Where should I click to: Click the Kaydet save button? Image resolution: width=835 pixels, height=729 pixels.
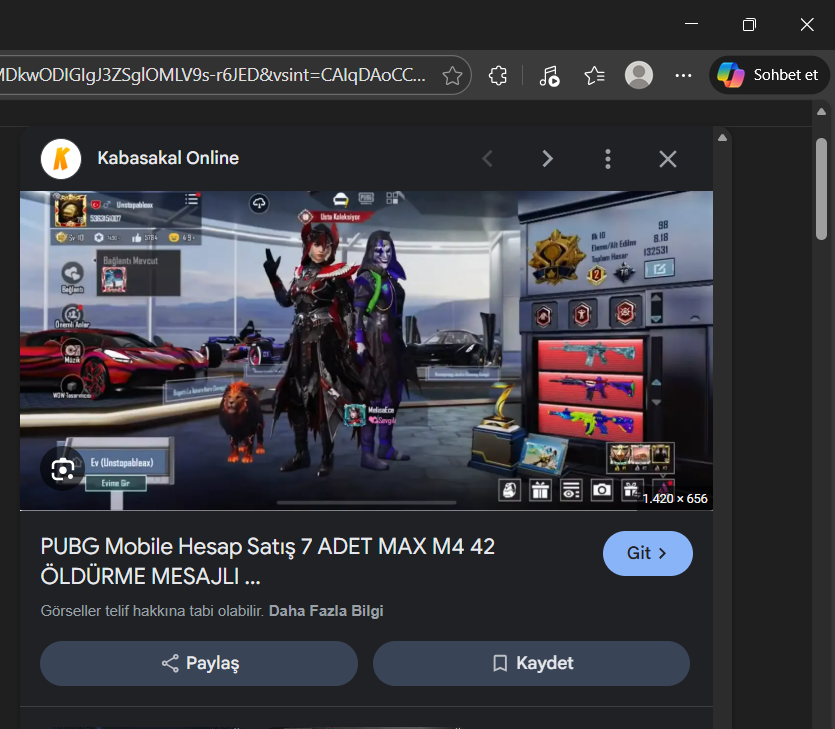[531, 664]
